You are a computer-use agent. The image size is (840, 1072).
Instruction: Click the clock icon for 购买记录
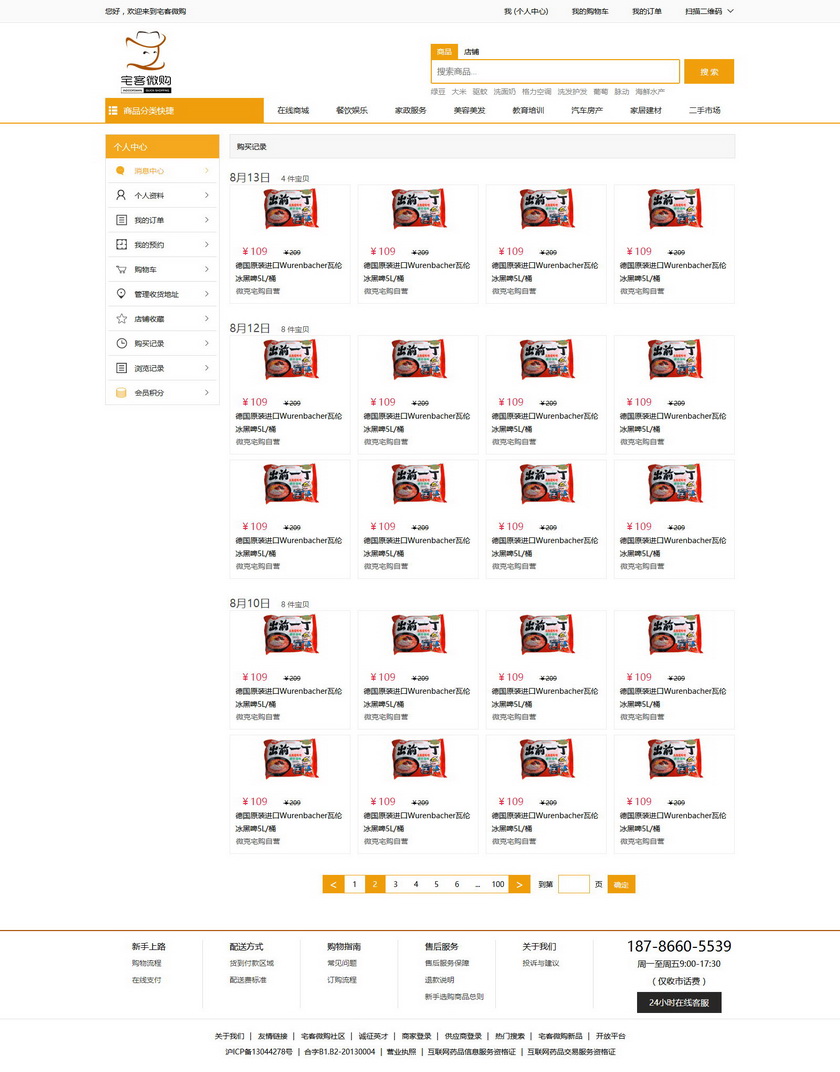(121, 343)
